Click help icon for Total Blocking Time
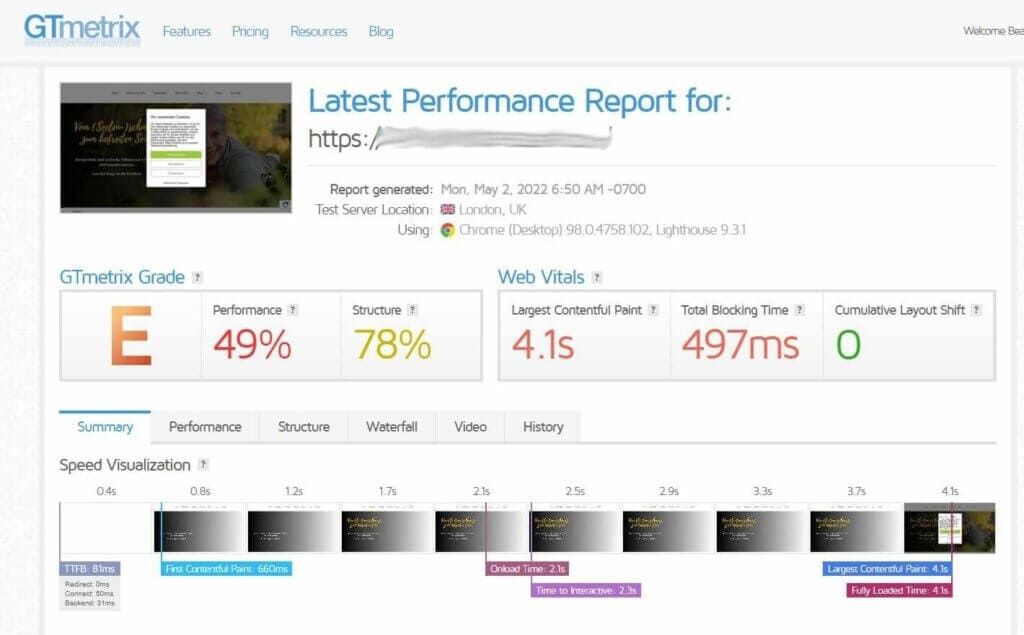Screen dimensions: 1024x635 point(799,310)
